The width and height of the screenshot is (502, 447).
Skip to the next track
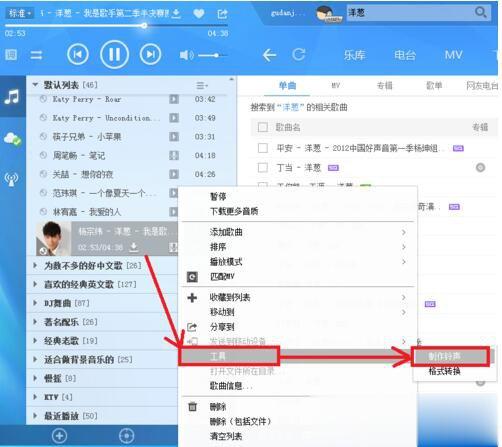(x=150, y=54)
